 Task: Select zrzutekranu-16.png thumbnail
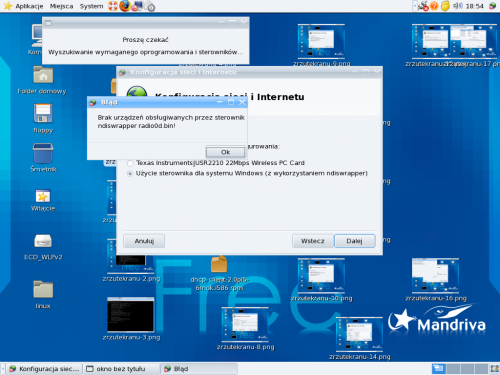(x=435, y=275)
